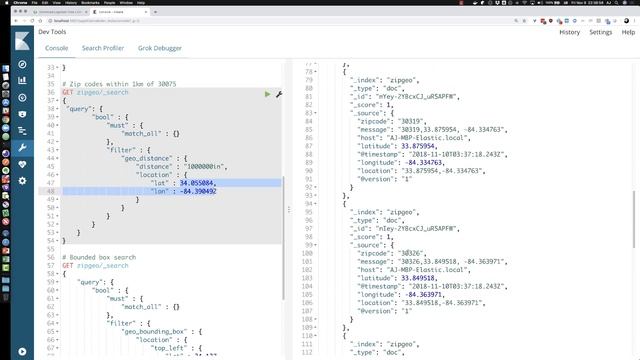Click the distance value 1000000in
Image resolution: width=640 pixels, height=360 pixels.
[204, 167]
